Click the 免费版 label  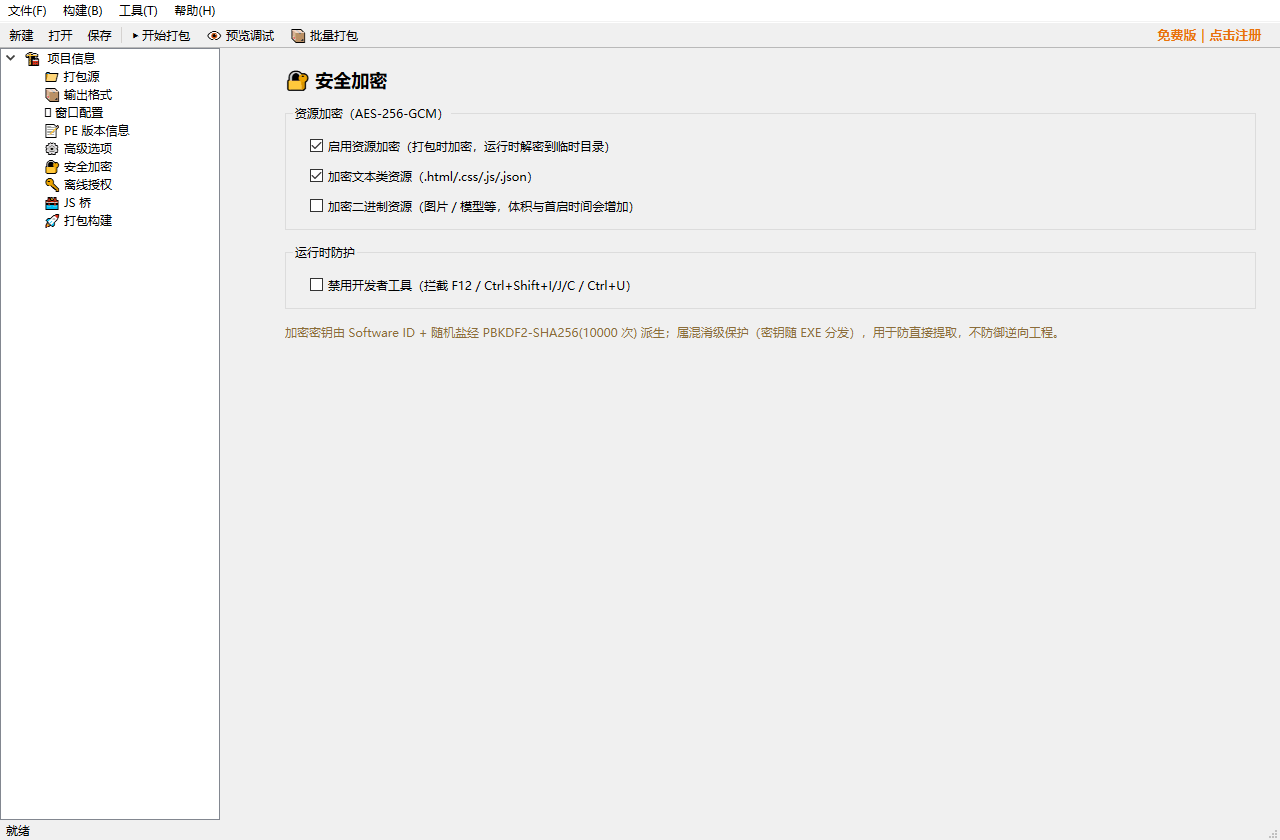pos(1176,36)
